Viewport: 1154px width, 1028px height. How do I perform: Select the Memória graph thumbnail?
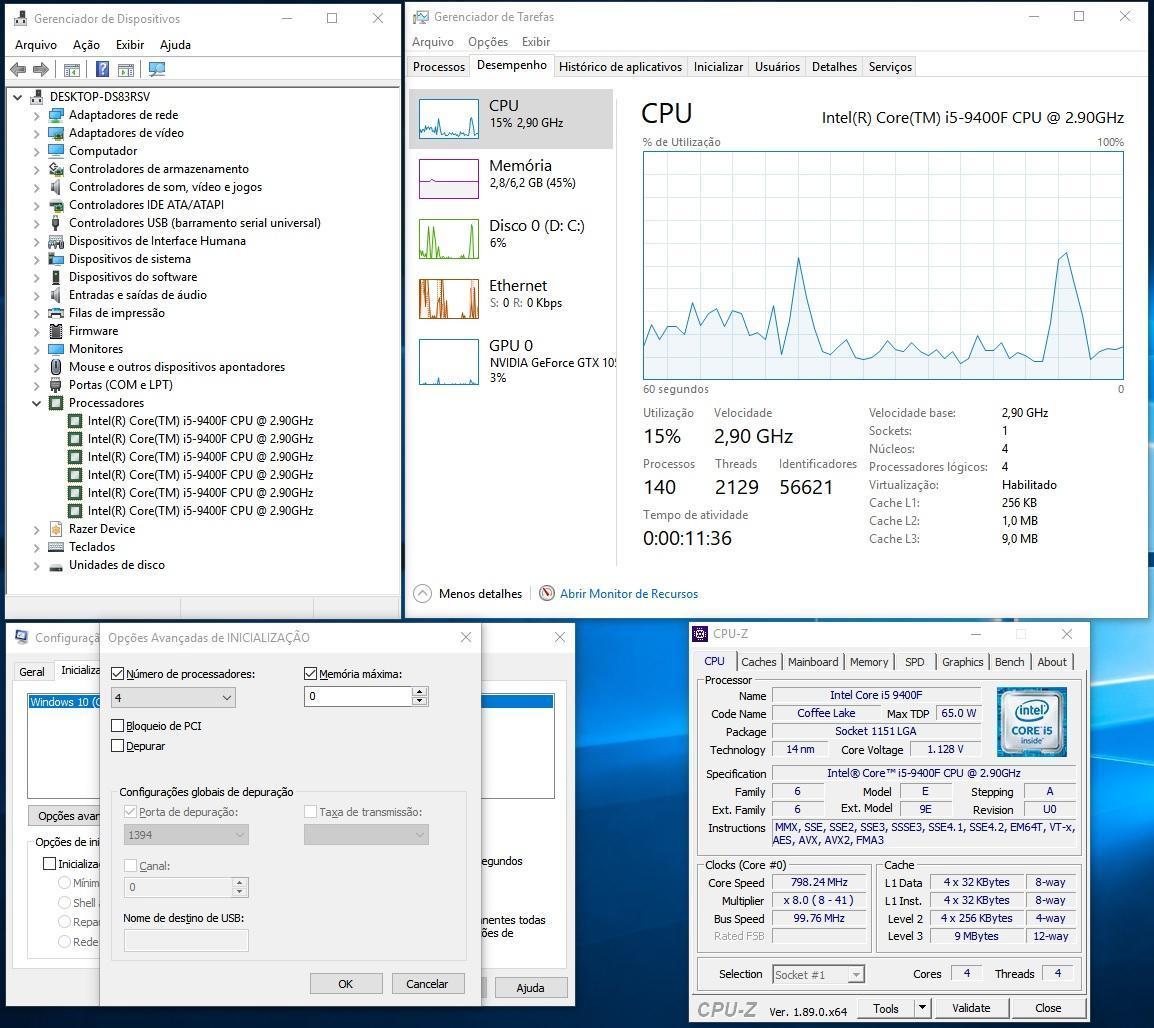coord(448,179)
